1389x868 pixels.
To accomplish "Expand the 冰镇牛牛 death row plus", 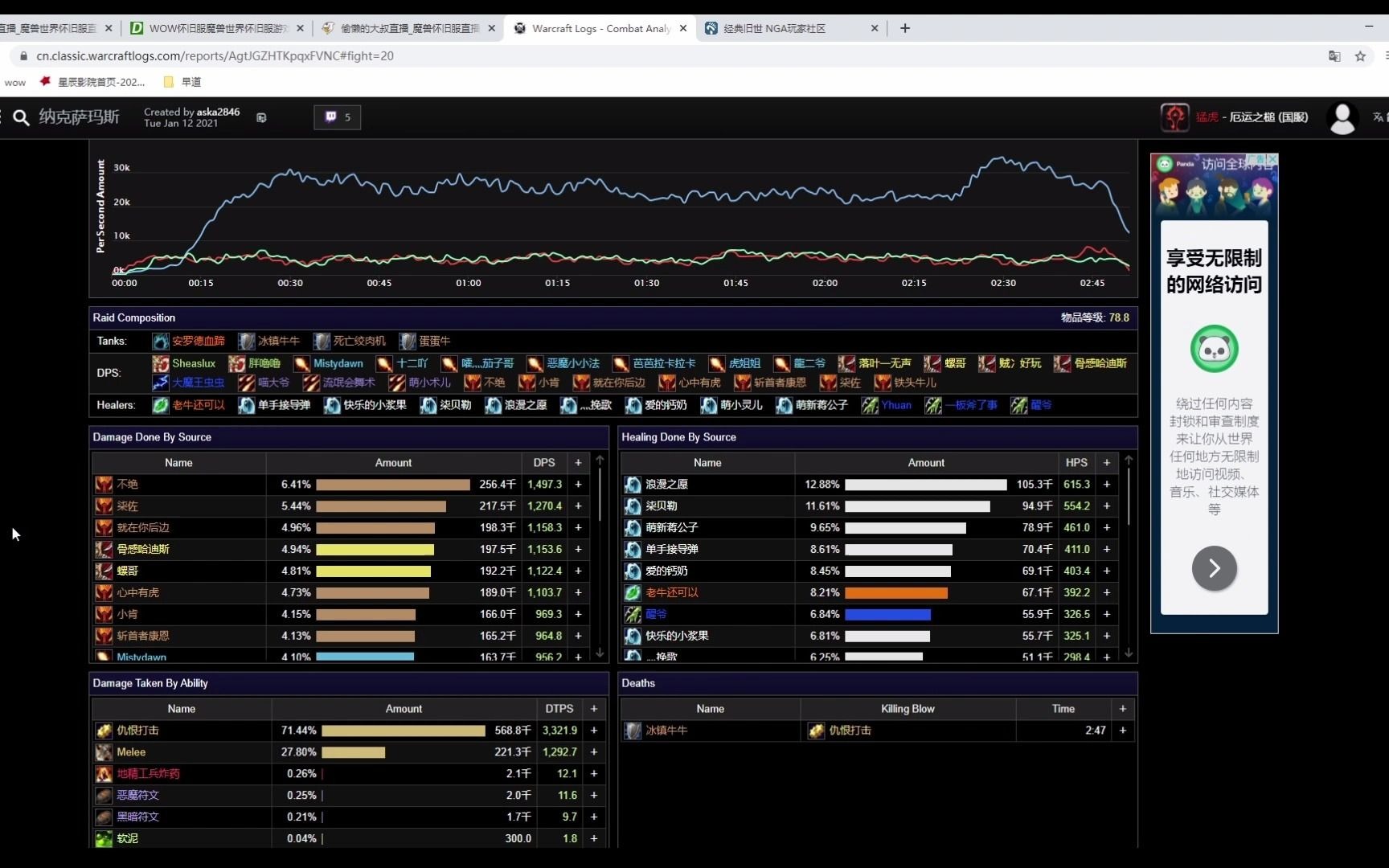I will point(1123,731).
